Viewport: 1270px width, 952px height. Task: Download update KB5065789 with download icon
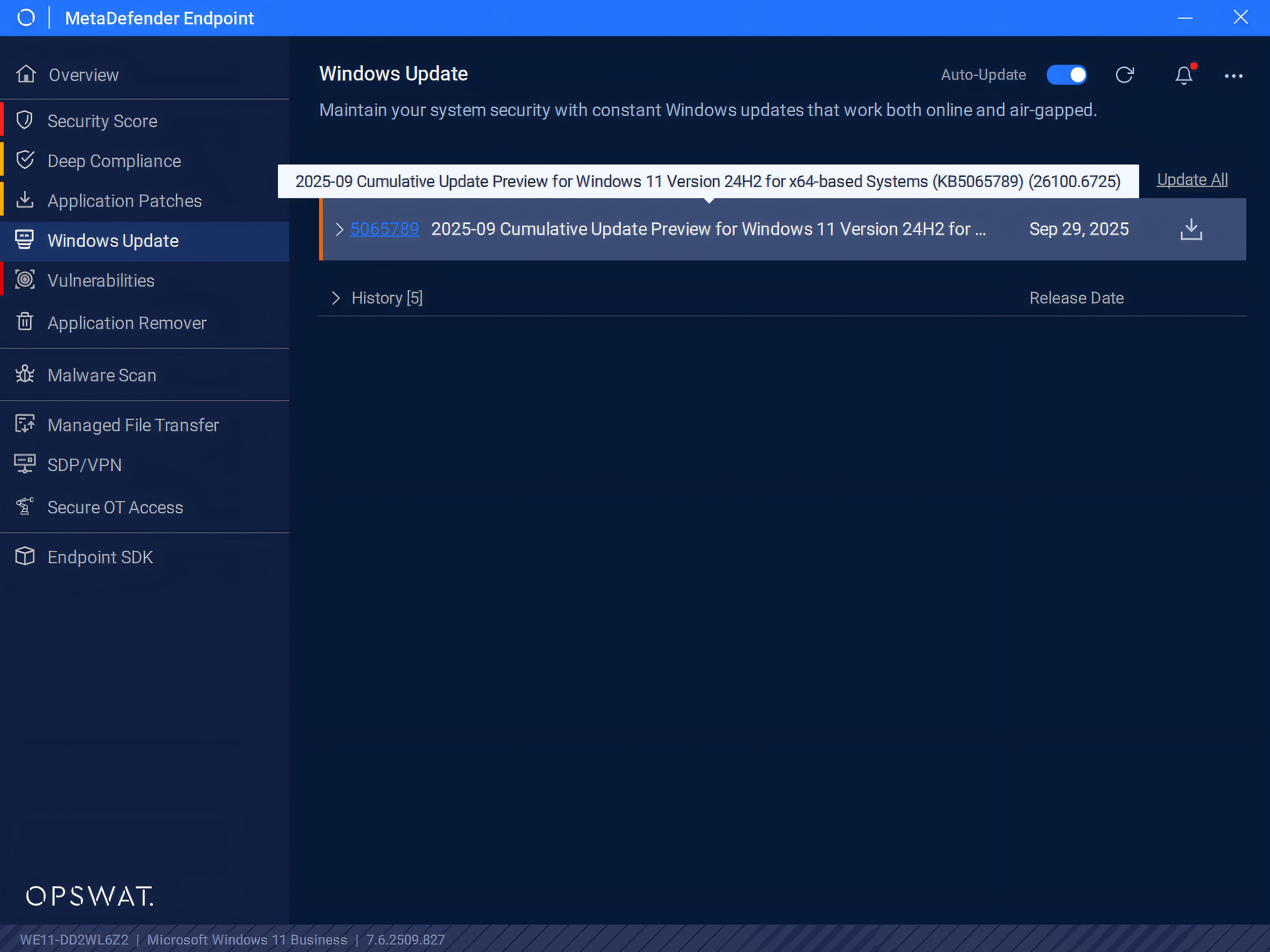[1191, 229]
